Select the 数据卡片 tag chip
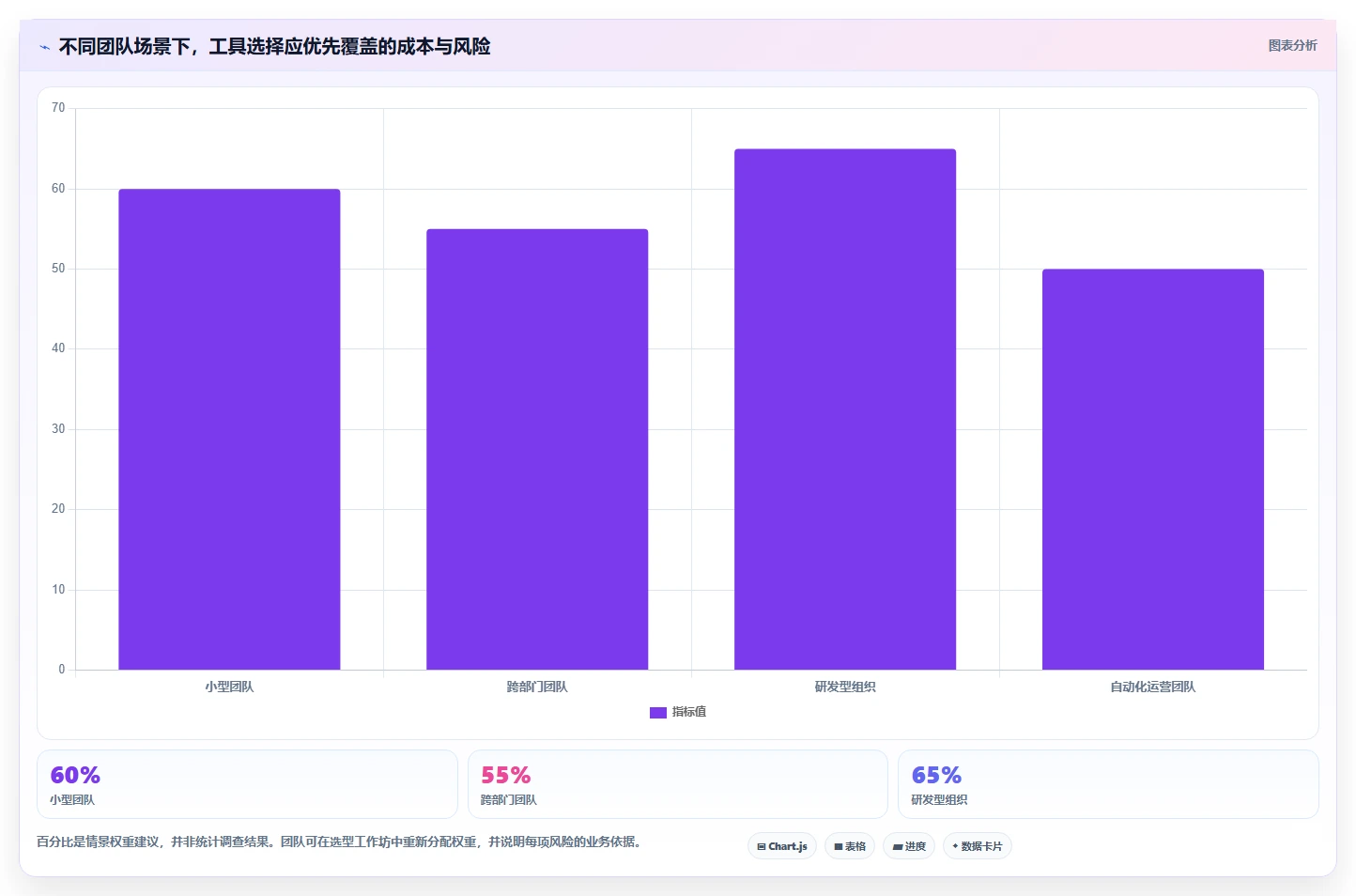The image size is (1356, 896). click(978, 846)
